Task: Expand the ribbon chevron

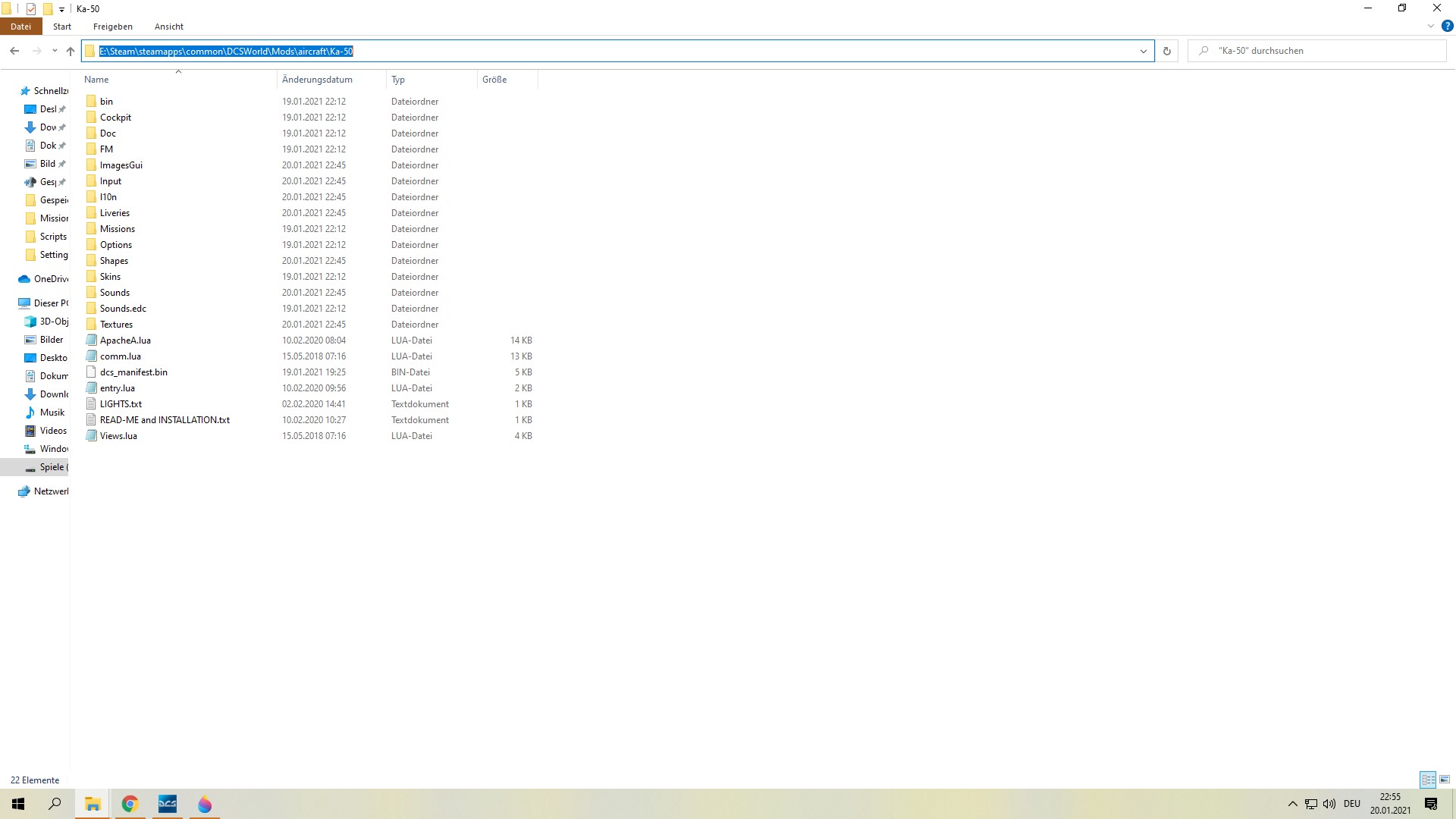Action: (x=1431, y=26)
